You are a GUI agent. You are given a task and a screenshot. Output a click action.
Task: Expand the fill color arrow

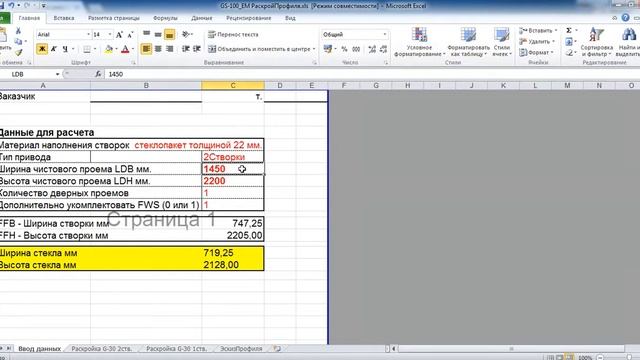[x=116, y=49]
